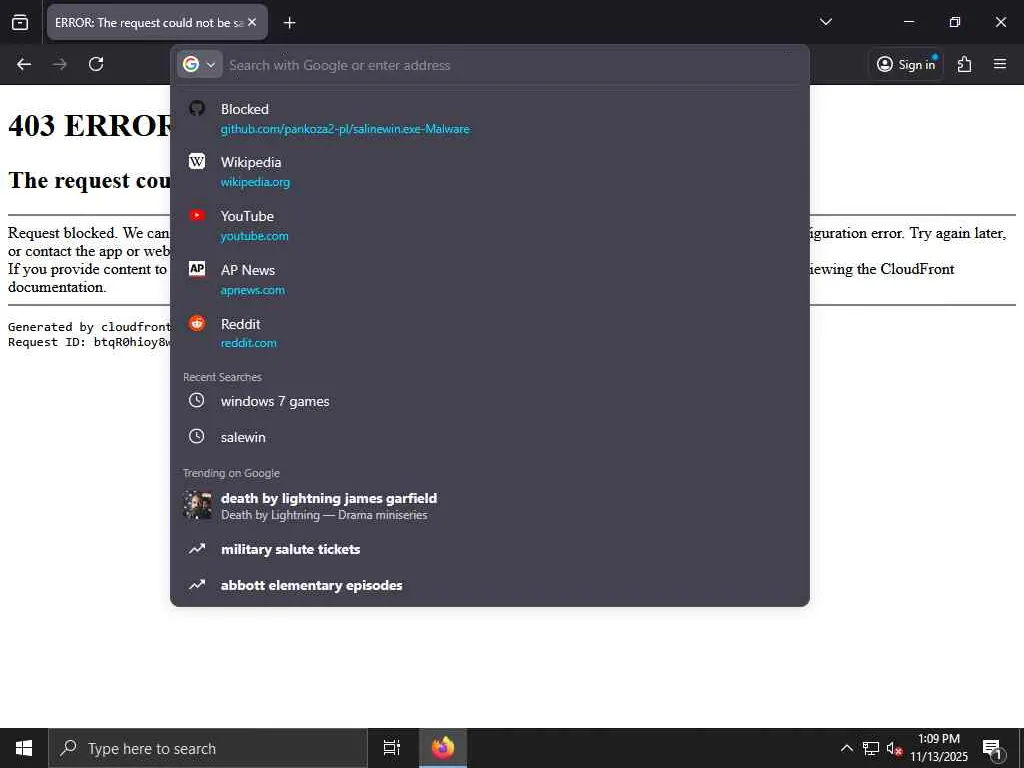Click the reddit.com URL text
This screenshot has height=768, width=1024.
(x=249, y=343)
